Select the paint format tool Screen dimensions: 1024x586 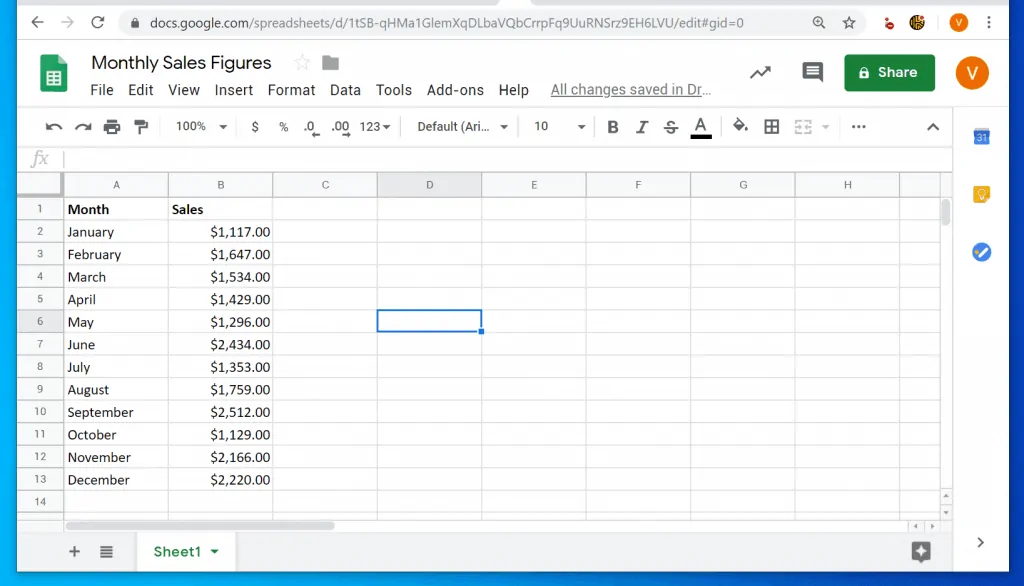point(140,126)
